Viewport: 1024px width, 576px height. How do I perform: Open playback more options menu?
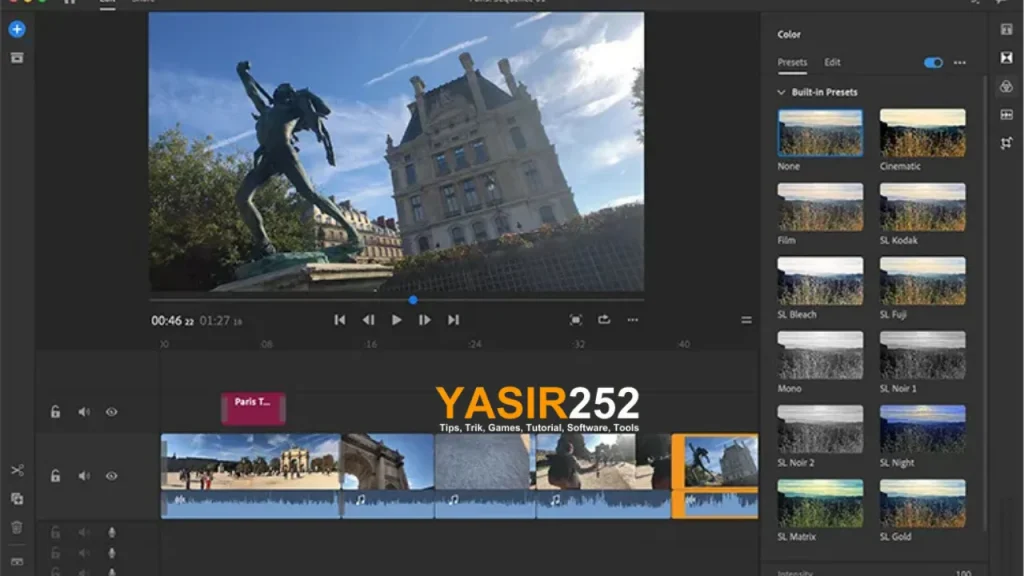(x=633, y=320)
